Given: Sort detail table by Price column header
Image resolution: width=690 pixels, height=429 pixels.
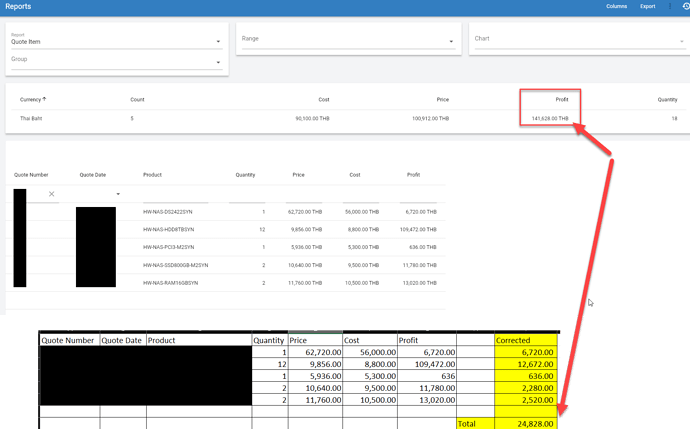Looking at the screenshot, I should coord(298,175).
